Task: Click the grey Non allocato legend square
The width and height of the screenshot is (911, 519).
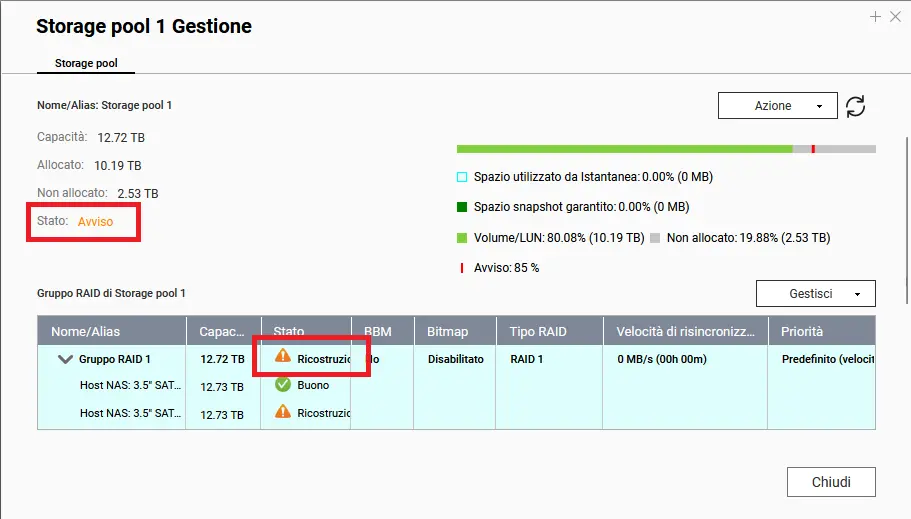Action: pos(655,238)
